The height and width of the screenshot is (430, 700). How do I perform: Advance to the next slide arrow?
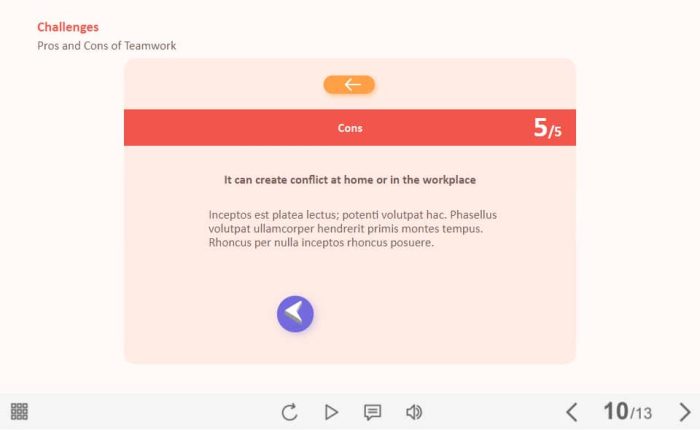pos(685,412)
